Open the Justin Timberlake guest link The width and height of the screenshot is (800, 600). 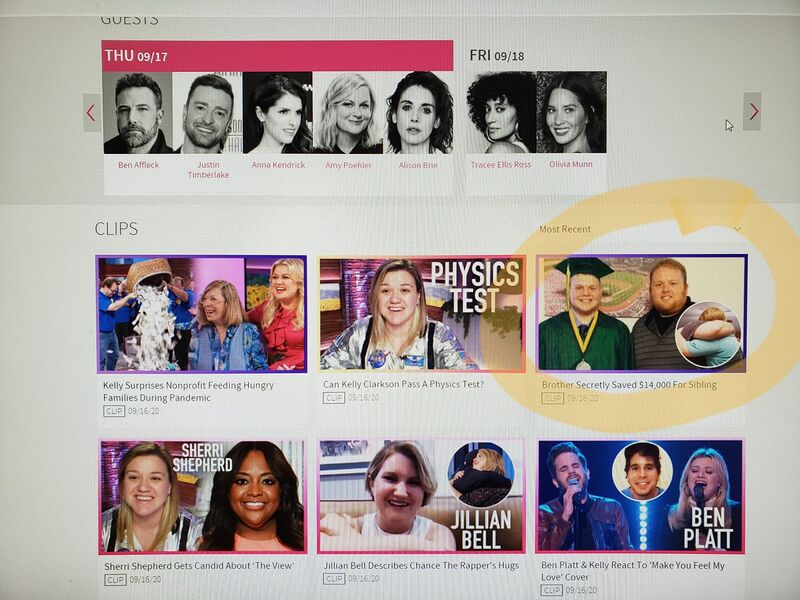click(x=208, y=169)
